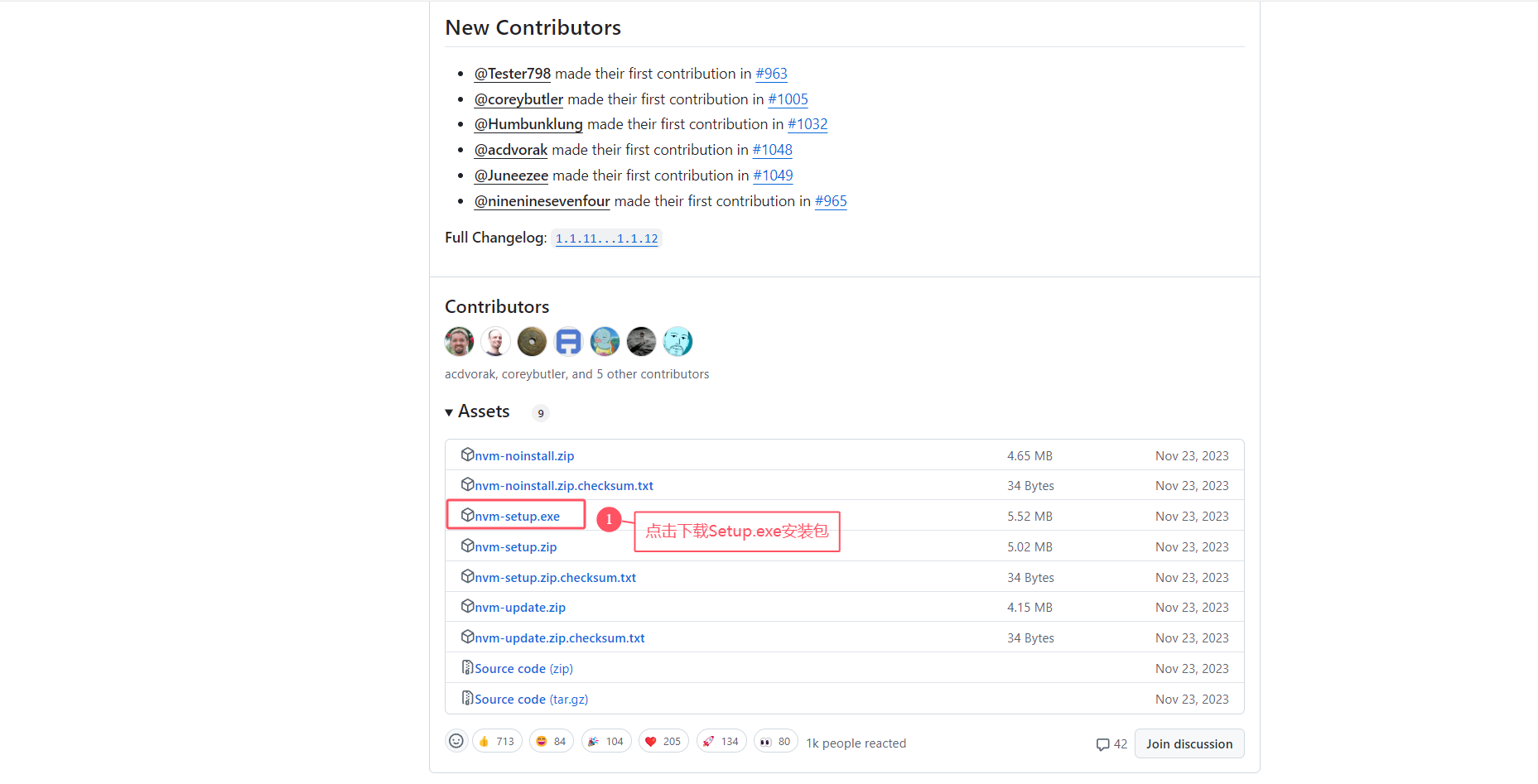Download nvm-setup.exe installer
The image size is (1538, 784).
click(x=517, y=517)
